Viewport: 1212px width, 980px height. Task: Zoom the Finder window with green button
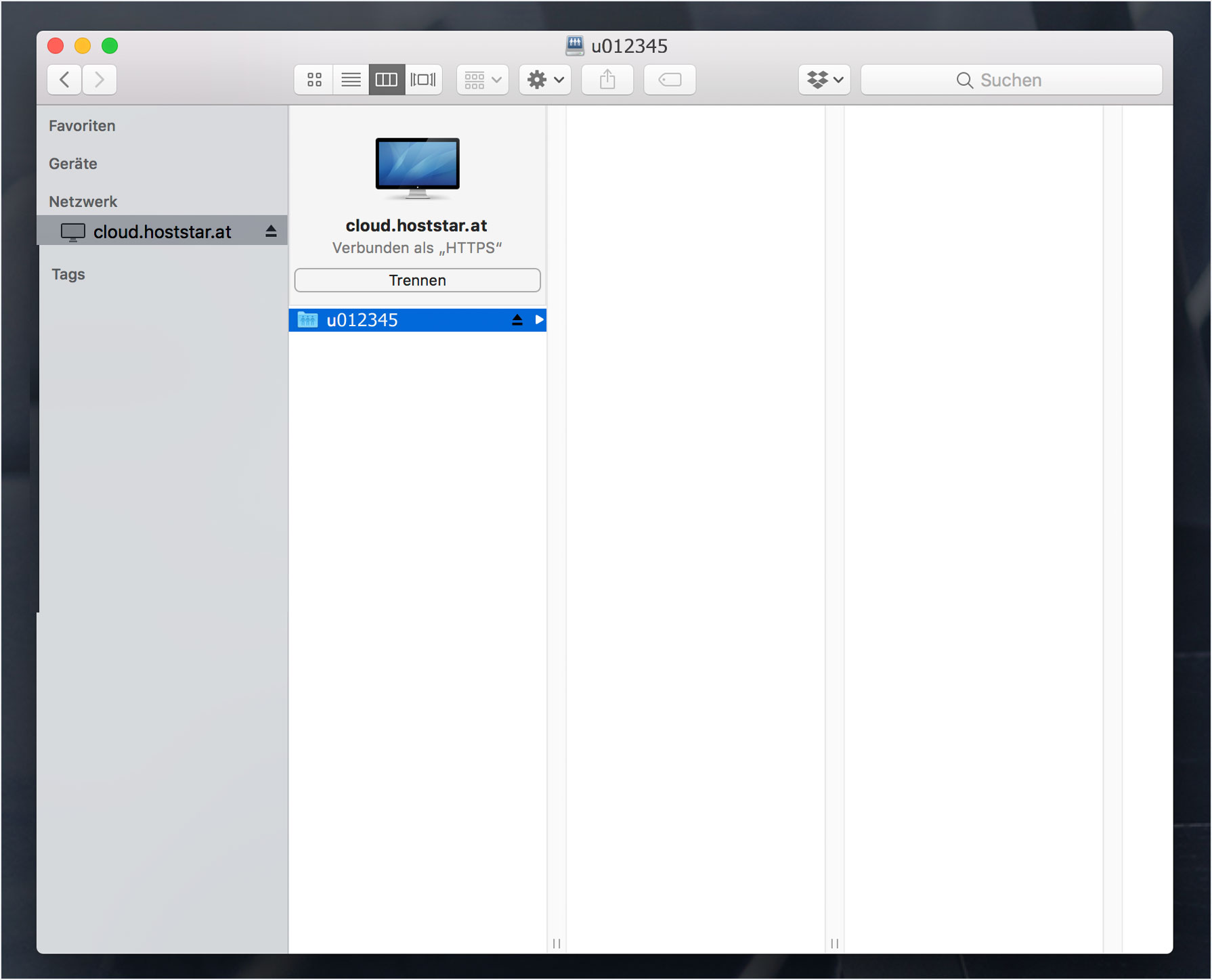click(110, 45)
